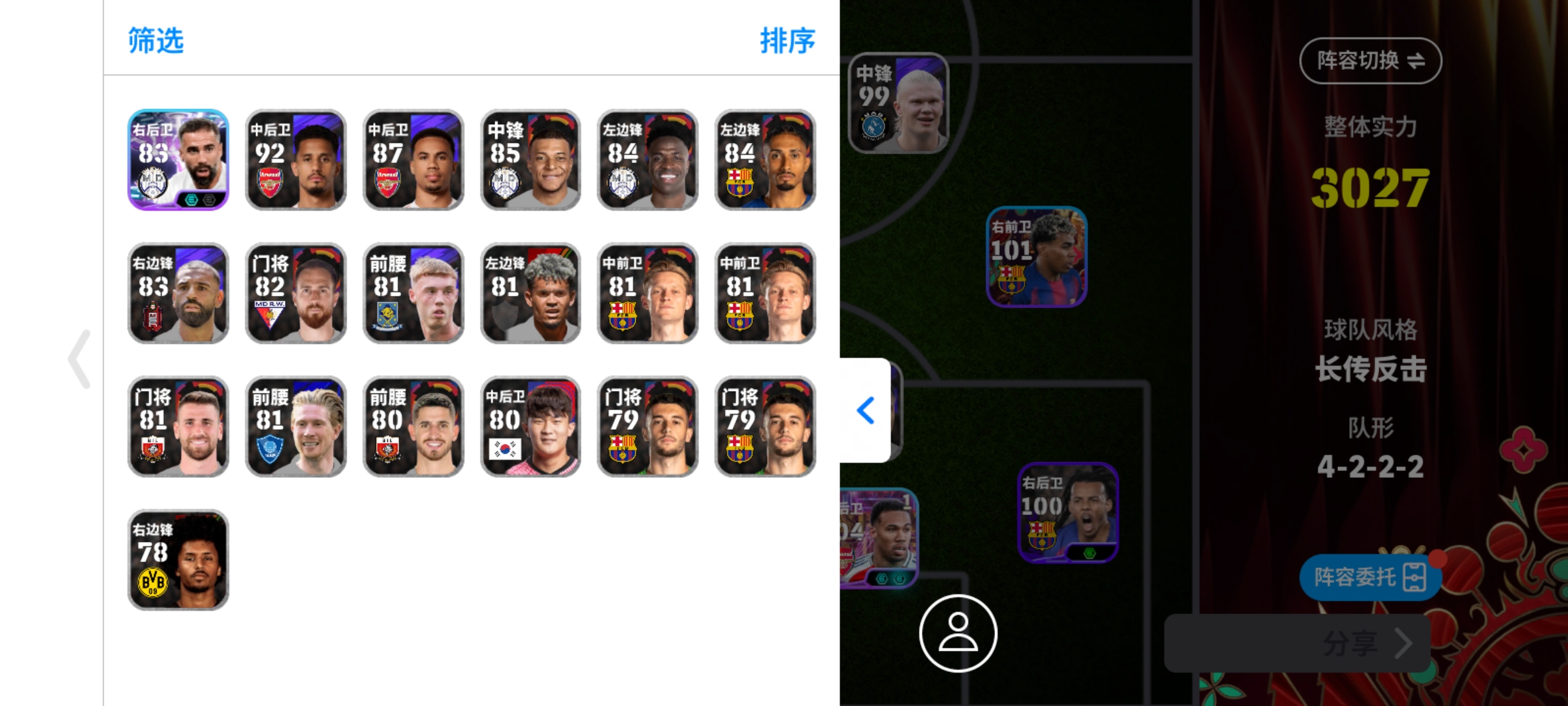Select the 门将 82 goalkeeper card
This screenshot has height=706, width=1568.
(296, 293)
